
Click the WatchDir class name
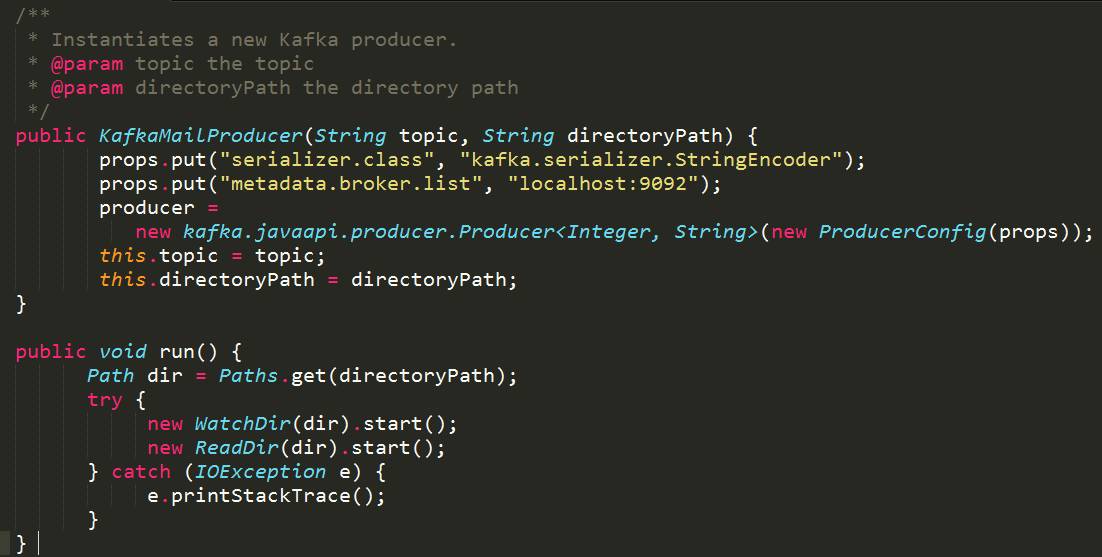pos(242,424)
